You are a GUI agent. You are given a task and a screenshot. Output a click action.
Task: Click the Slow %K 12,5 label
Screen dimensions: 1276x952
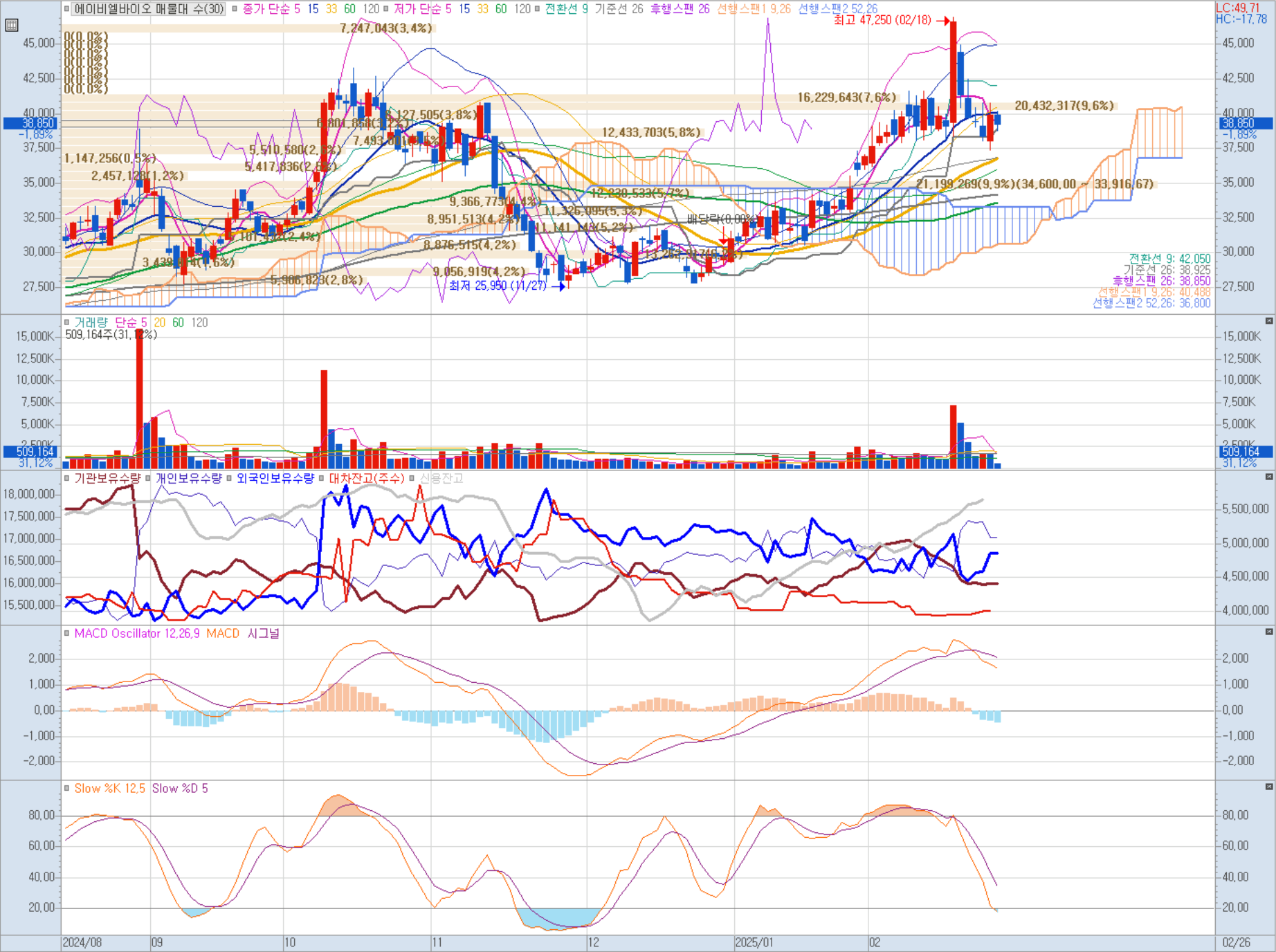109,788
